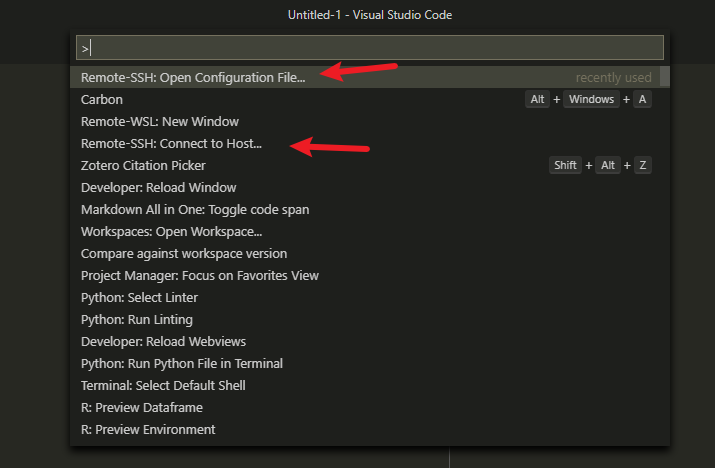Open Zotero Citation Picker

click(369, 165)
